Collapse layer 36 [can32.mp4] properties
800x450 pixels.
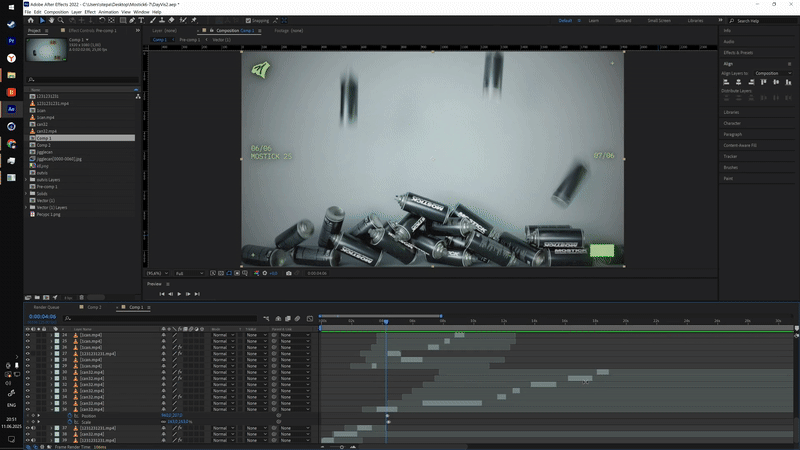52,409
